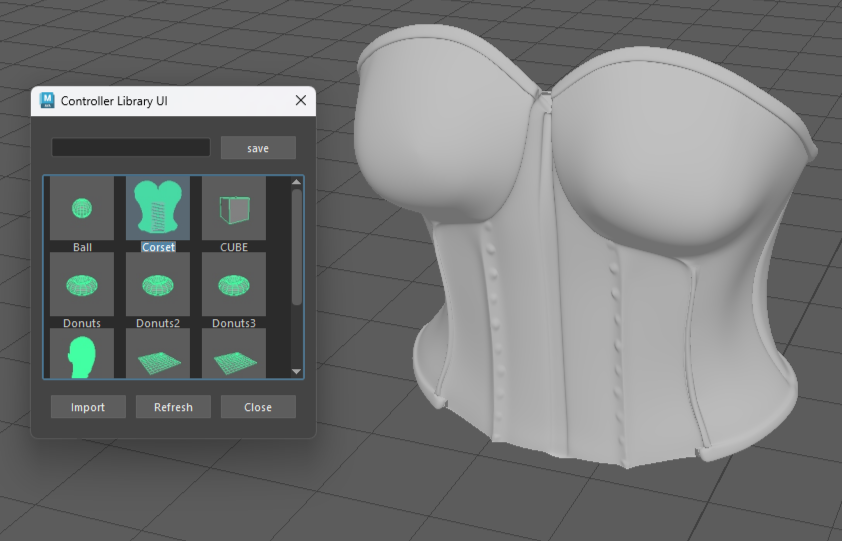Click the library list scrollbar handle

[x=296, y=247]
